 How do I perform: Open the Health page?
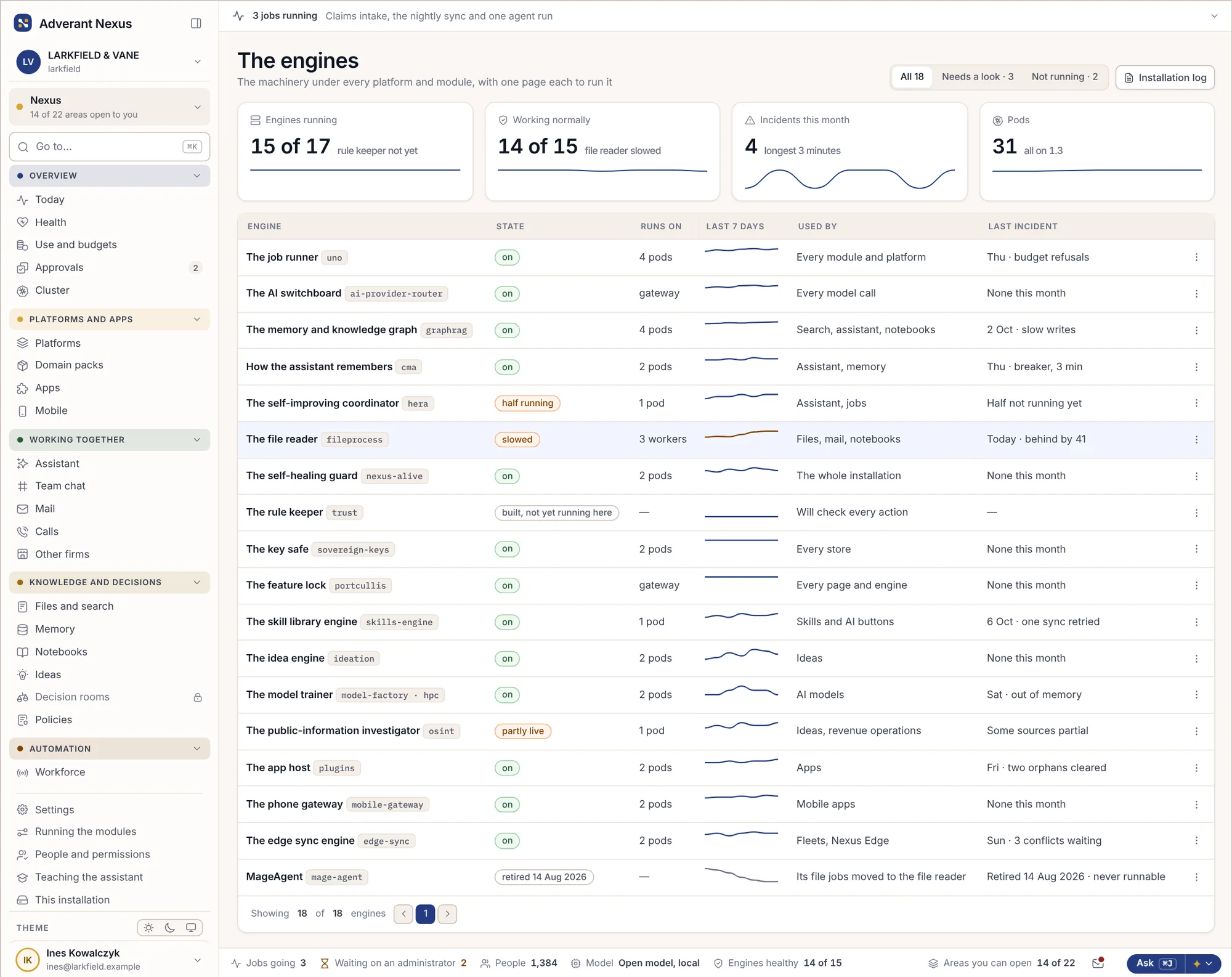pyautogui.click(x=110, y=222)
